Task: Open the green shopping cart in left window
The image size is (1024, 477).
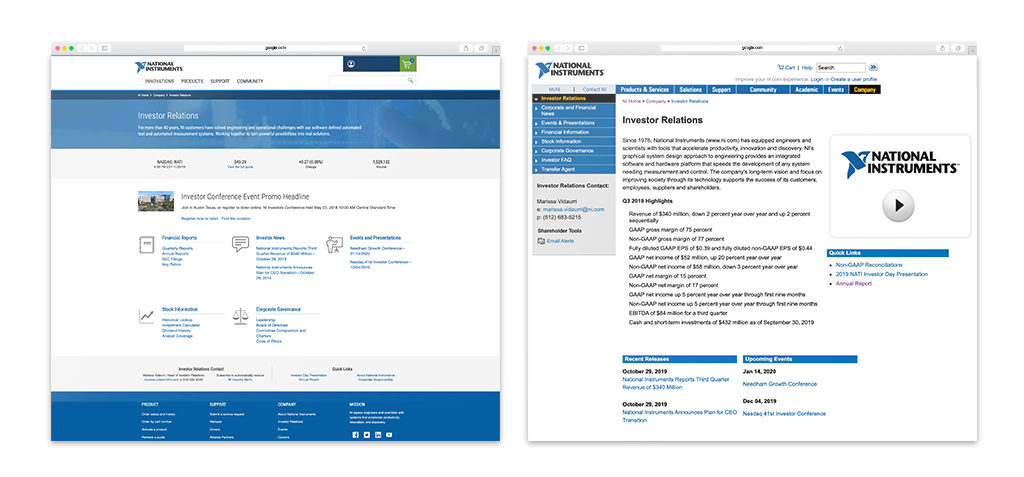Action: coord(408,64)
